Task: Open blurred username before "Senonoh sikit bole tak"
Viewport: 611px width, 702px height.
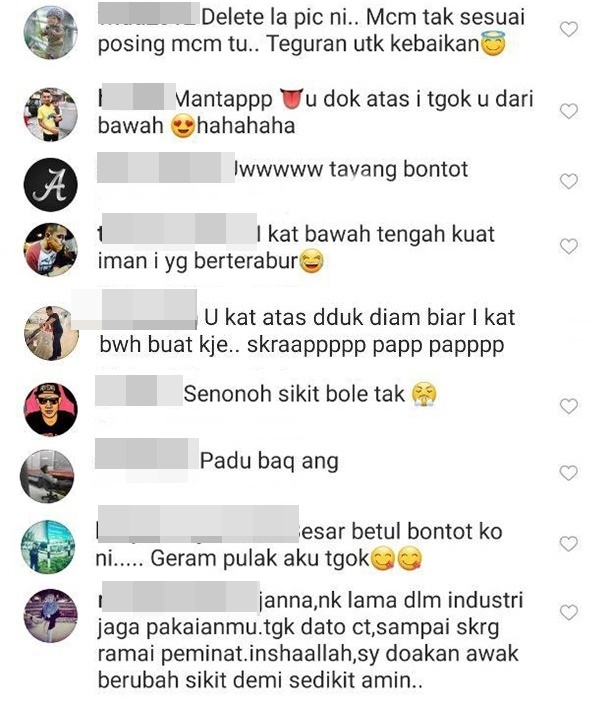Action: click(139, 390)
